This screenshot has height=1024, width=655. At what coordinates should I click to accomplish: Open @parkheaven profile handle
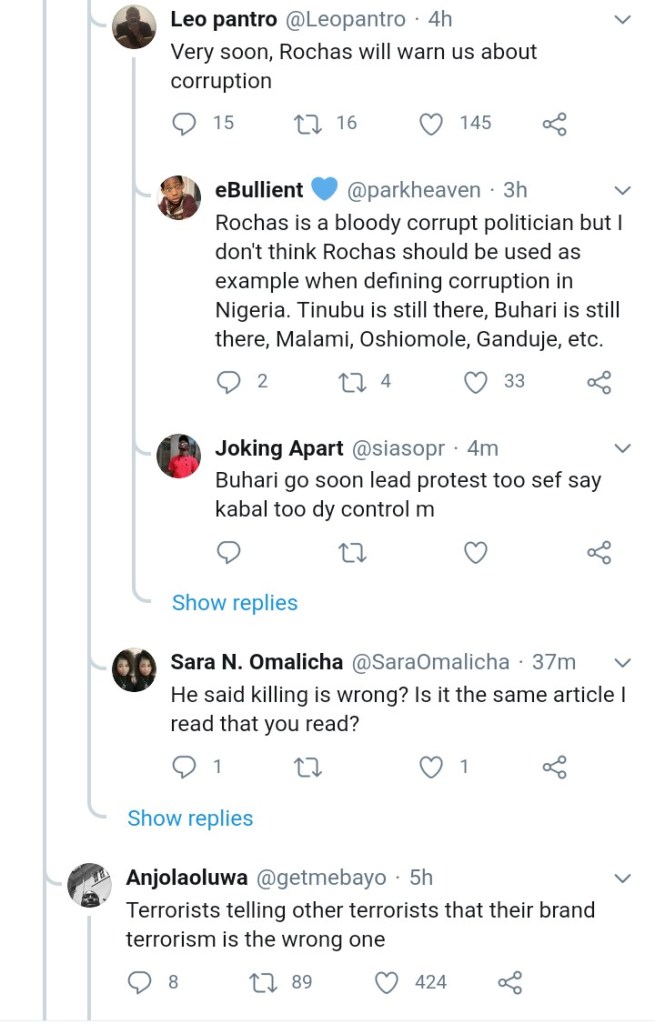[x=414, y=190]
